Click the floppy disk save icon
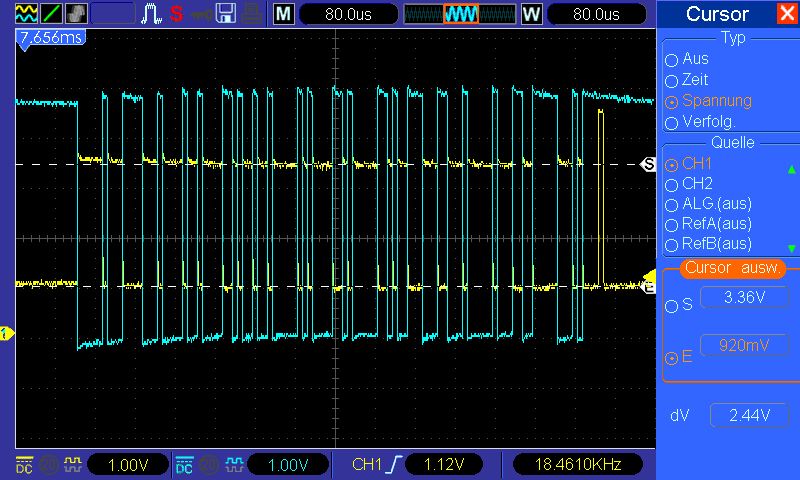The image size is (800, 480). point(226,14)
